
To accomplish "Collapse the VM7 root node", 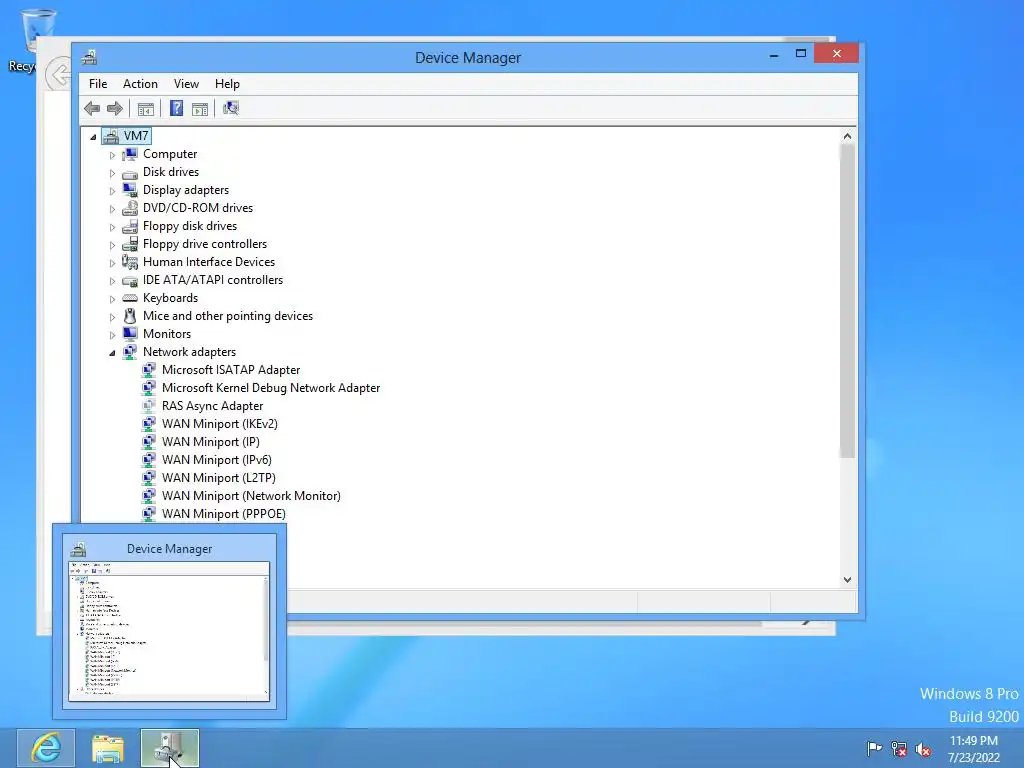I will point(93,136).
